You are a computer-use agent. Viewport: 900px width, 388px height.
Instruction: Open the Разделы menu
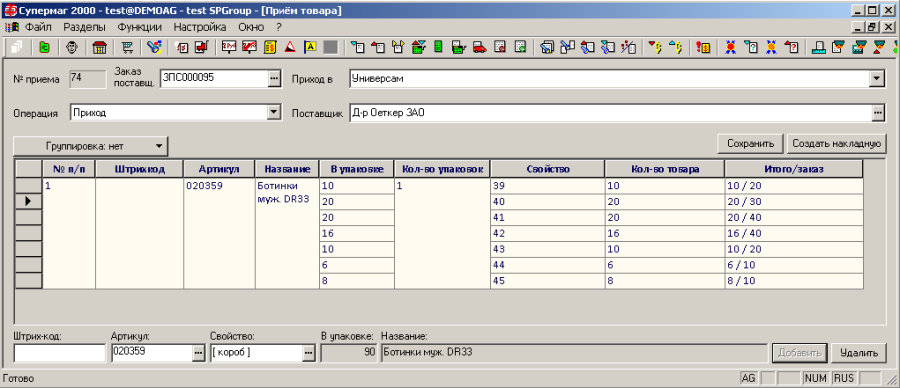(84, 27)
